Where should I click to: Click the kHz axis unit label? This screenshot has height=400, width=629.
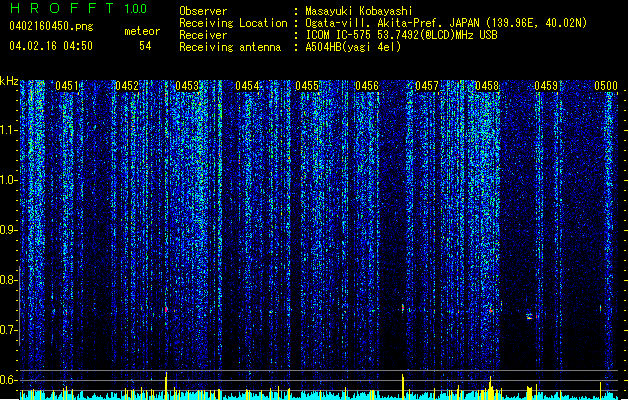[9, 81]
